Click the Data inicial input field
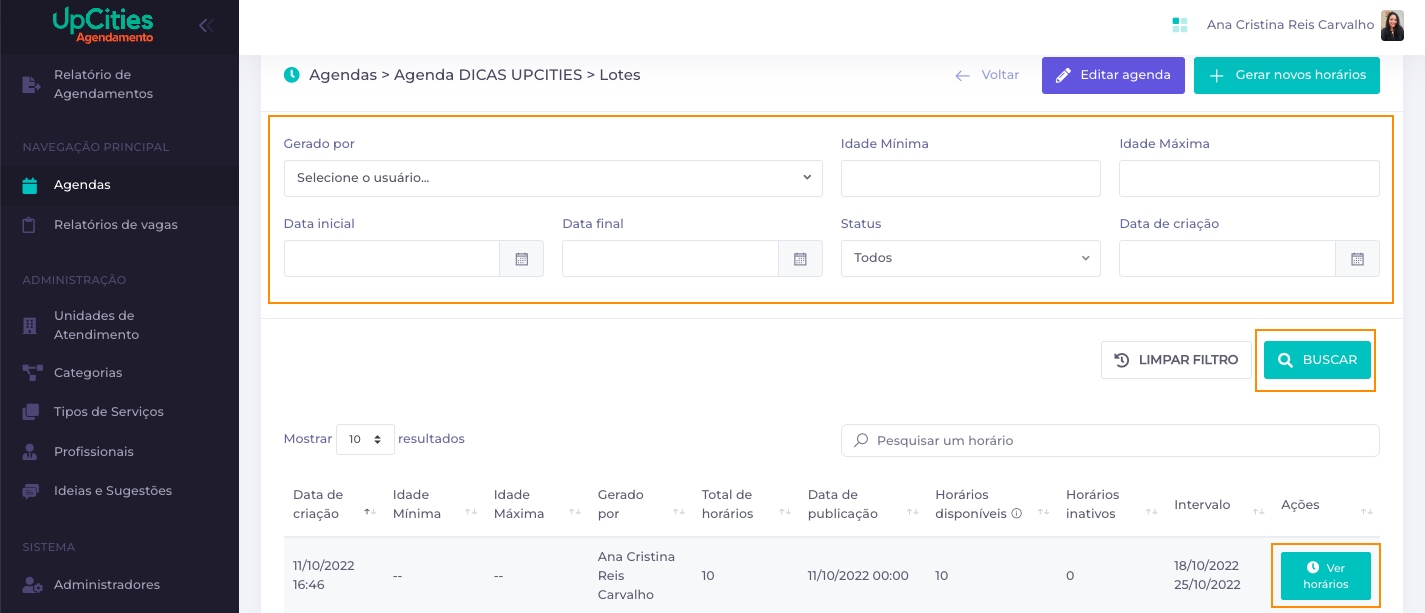The width and height of the screenshot is (1425, 613). coord(392,258)
